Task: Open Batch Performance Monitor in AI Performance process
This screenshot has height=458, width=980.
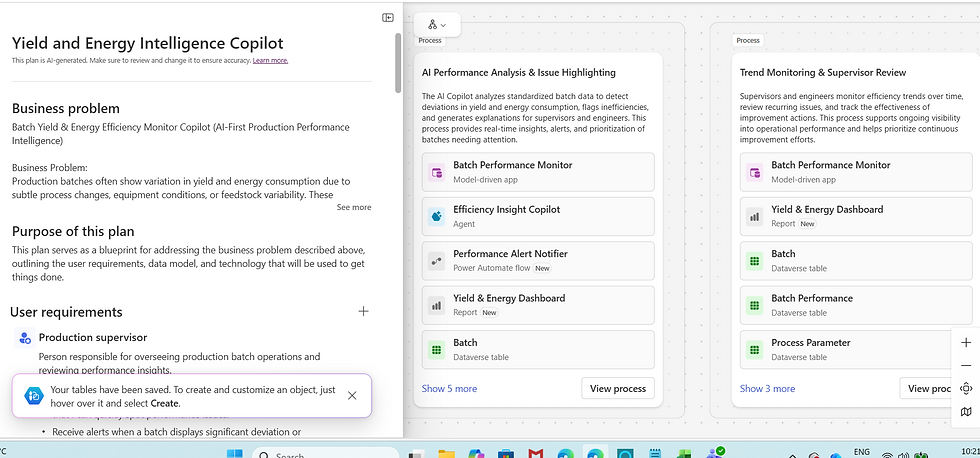Action: coord(538,172)
